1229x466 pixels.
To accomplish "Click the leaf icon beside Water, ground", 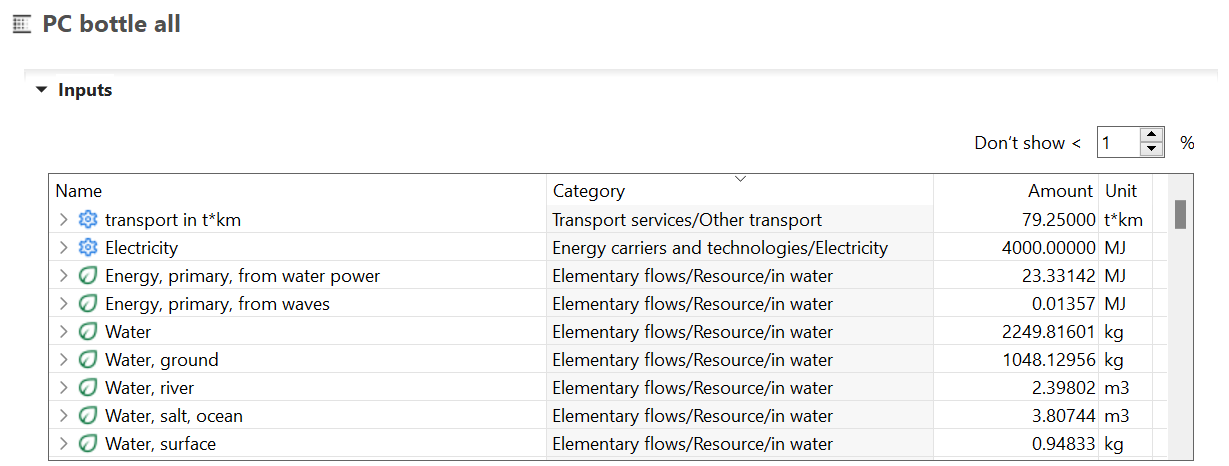I will click(x=88, y=360).
